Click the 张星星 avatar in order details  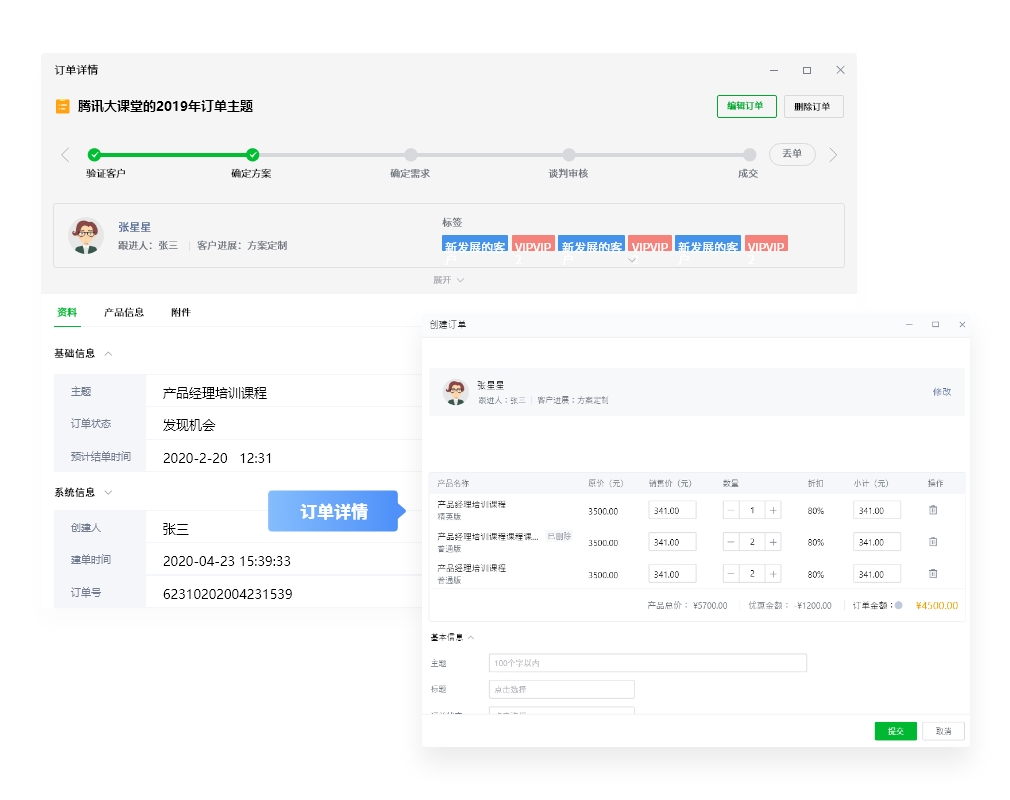(x=86, y=236)
